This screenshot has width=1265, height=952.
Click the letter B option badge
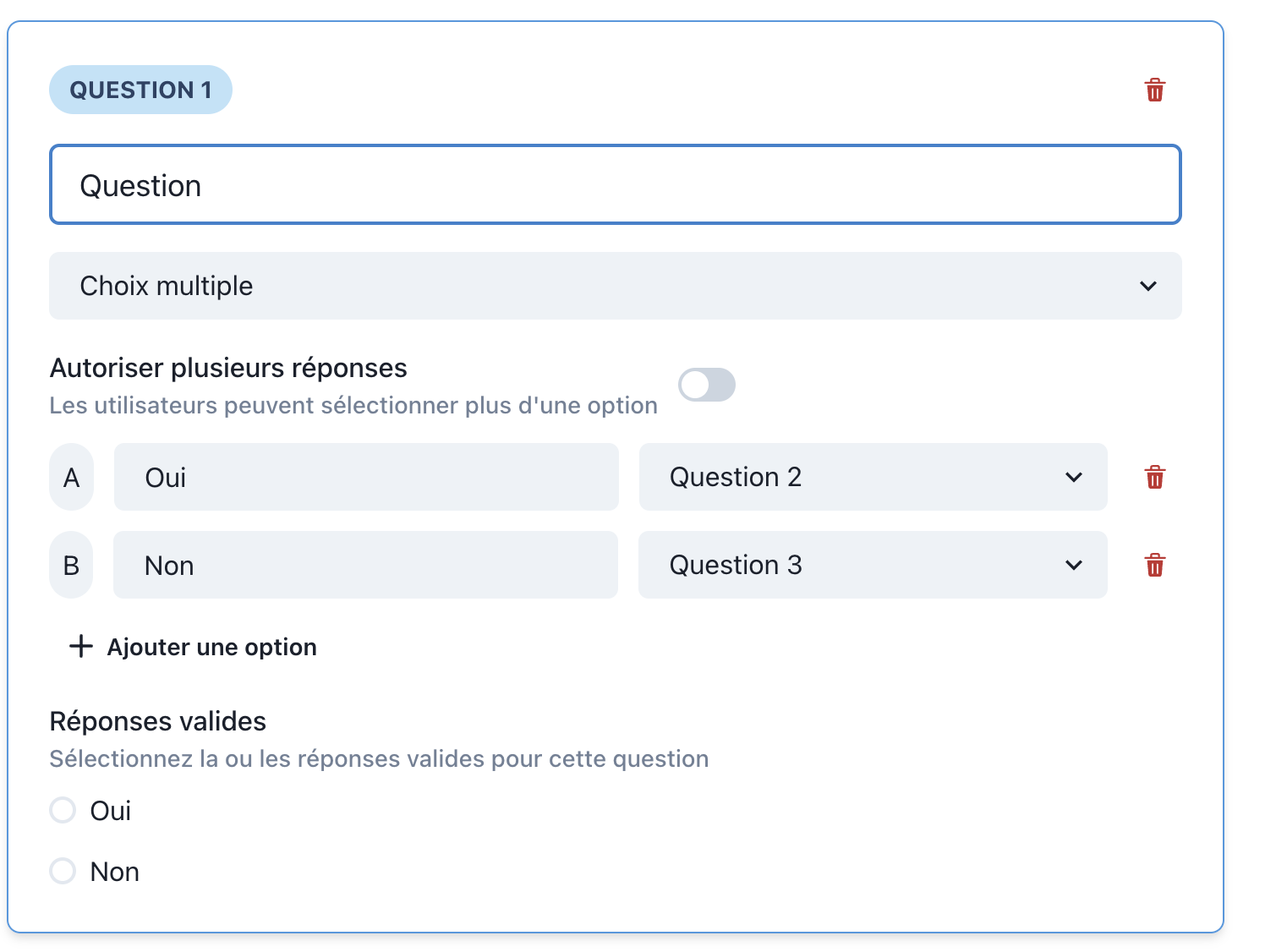point(72,565)
